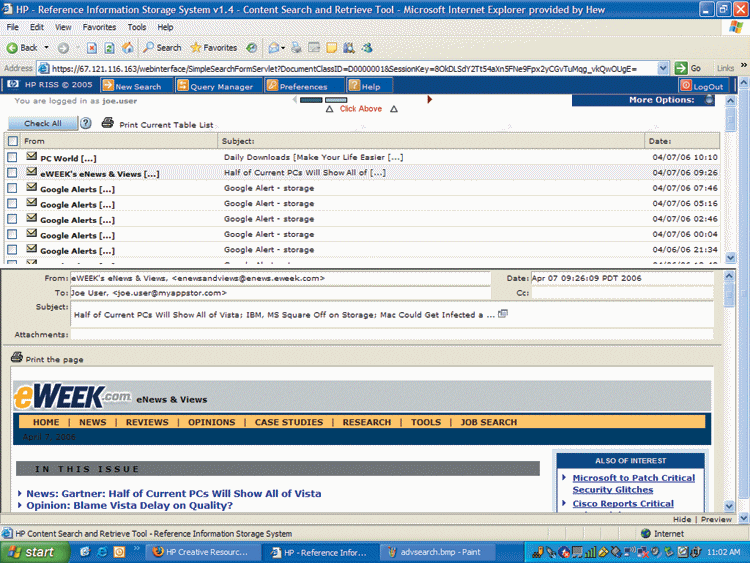Check the Google Alerts 02:46 row checkbox
Screen dimensions: 750x563
click(12, 219)
